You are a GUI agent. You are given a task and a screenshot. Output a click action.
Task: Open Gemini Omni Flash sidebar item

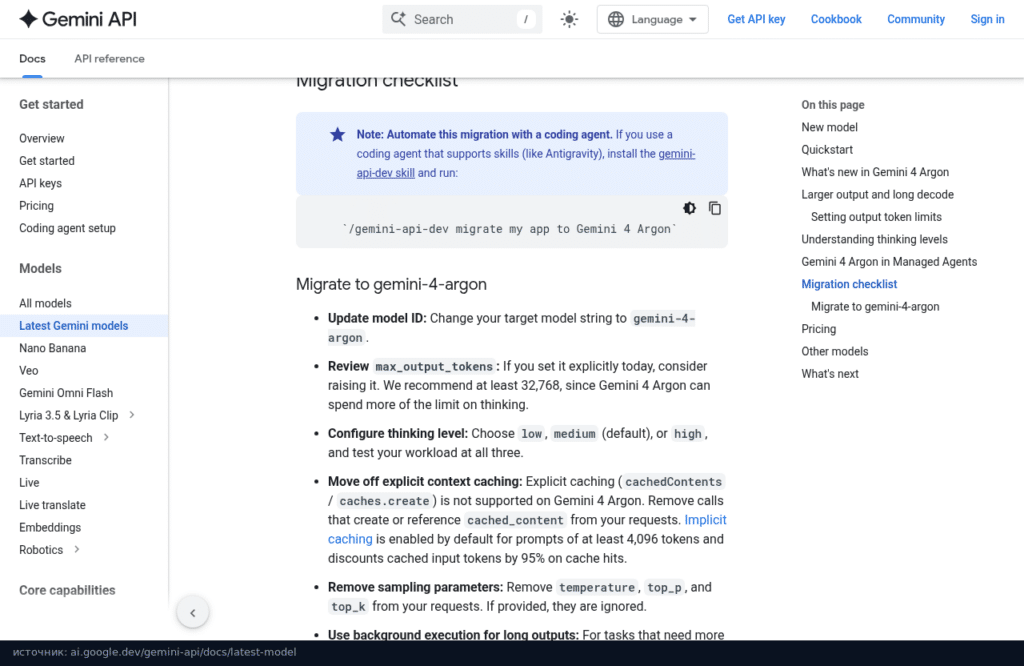pyautogui.click(x=66, y=392)
